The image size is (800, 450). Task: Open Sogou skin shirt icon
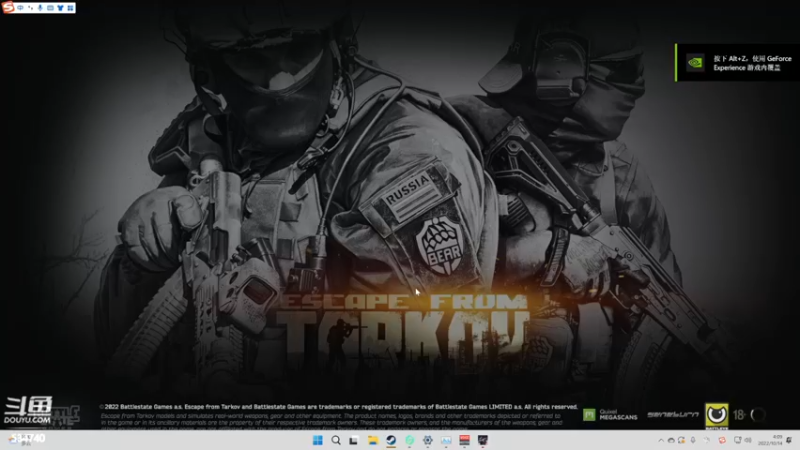coord(60,8)
